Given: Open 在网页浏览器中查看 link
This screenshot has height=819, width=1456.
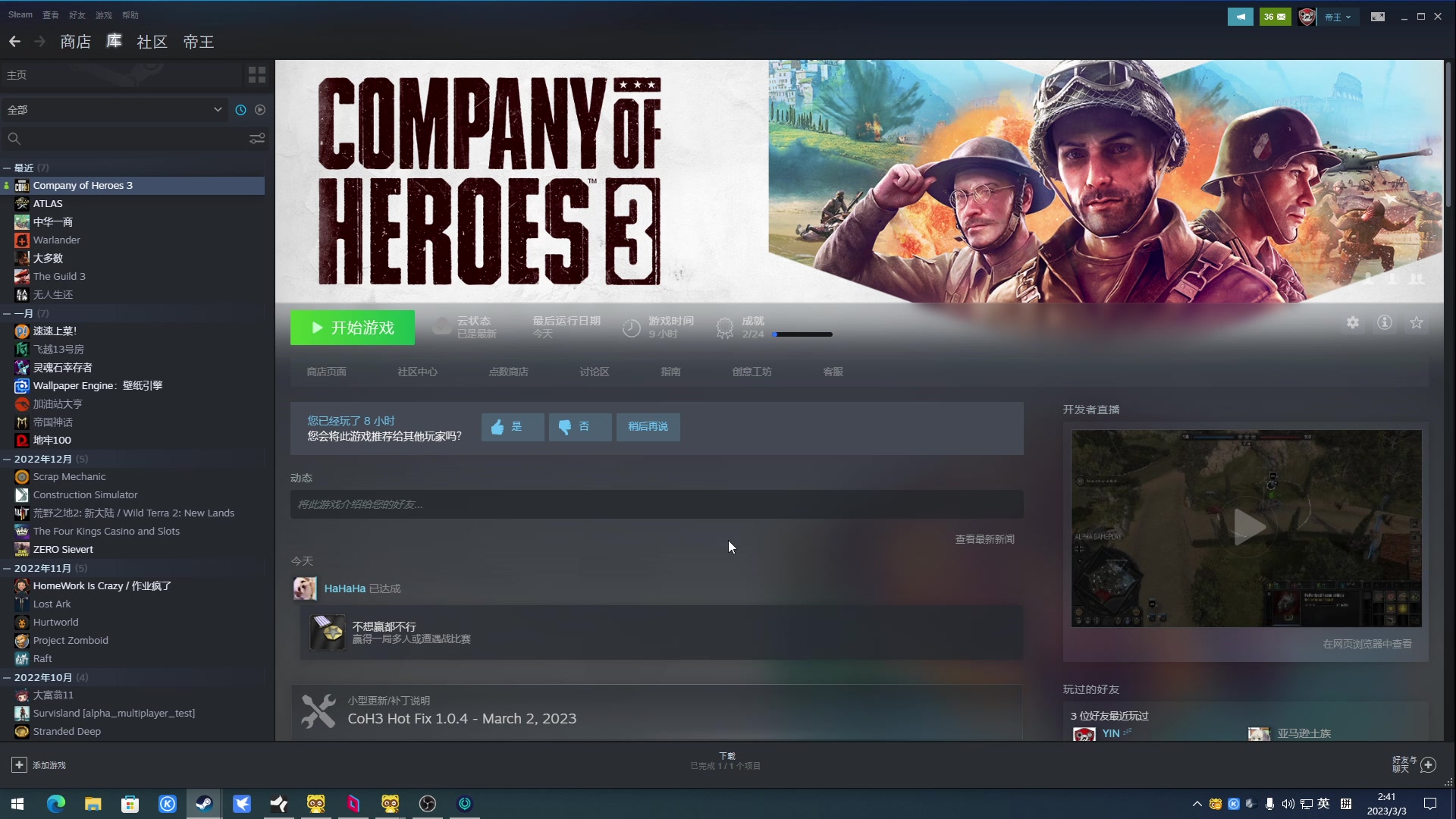Looking at the screenshot, I should click(1367, 644).
